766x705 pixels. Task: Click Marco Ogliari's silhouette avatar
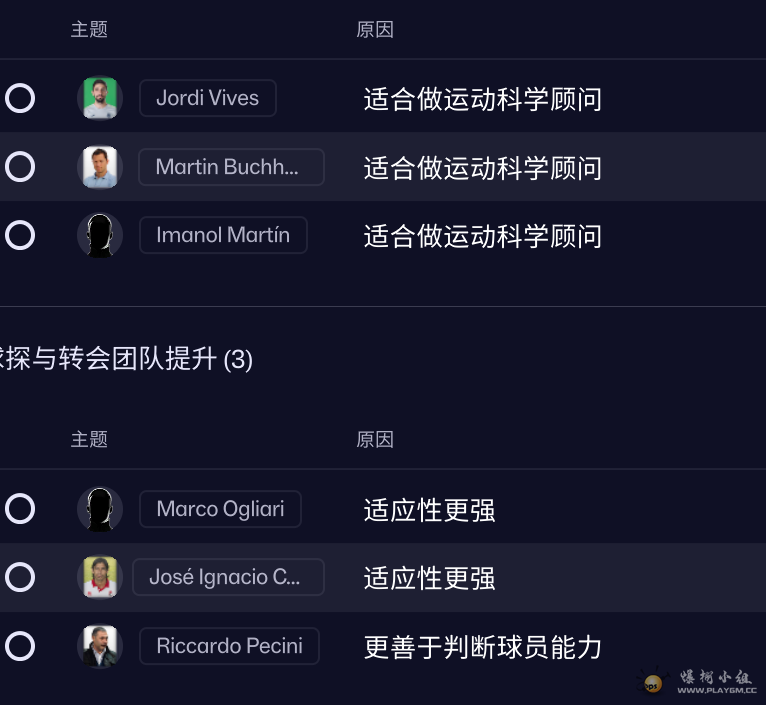point(100,509)
